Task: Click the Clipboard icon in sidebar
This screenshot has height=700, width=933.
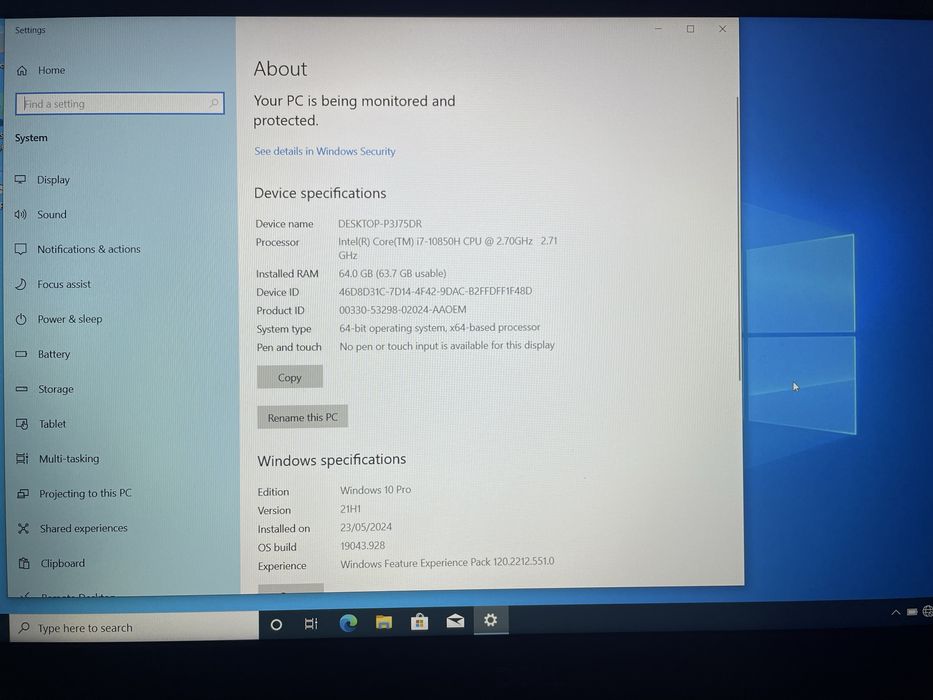Action: click(24, 563)
